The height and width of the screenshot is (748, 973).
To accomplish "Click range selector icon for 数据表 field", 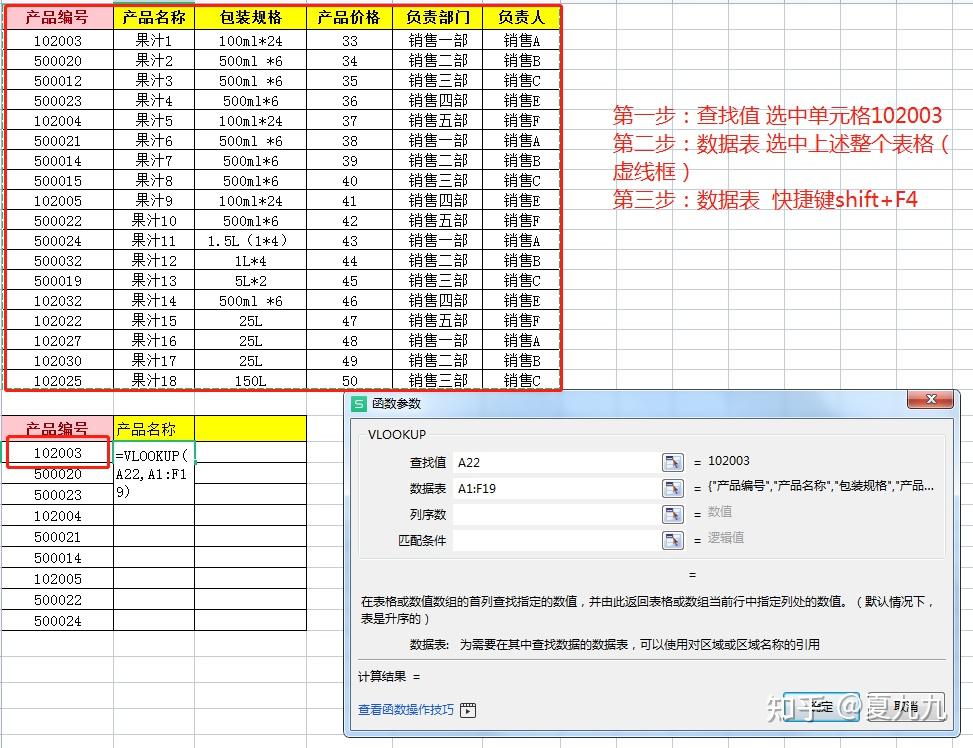I will click(673, 489).
